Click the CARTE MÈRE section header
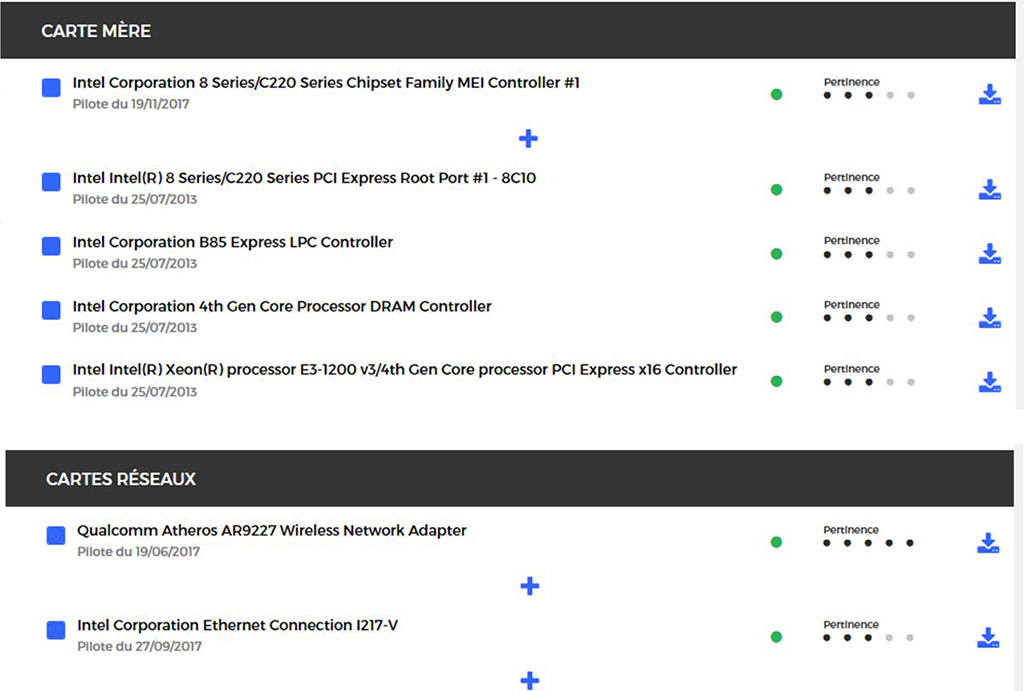The image size is (1024, 691). tap(96, 31)
